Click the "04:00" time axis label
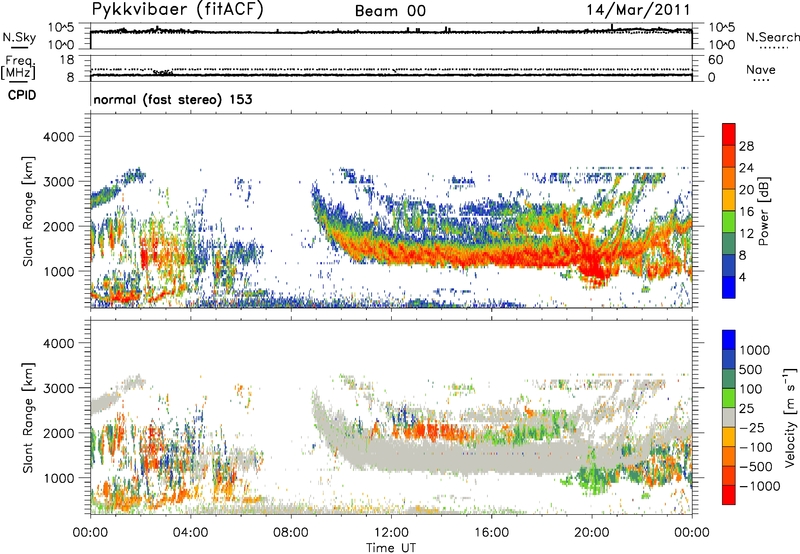The image size is (800, 554). 190,533
